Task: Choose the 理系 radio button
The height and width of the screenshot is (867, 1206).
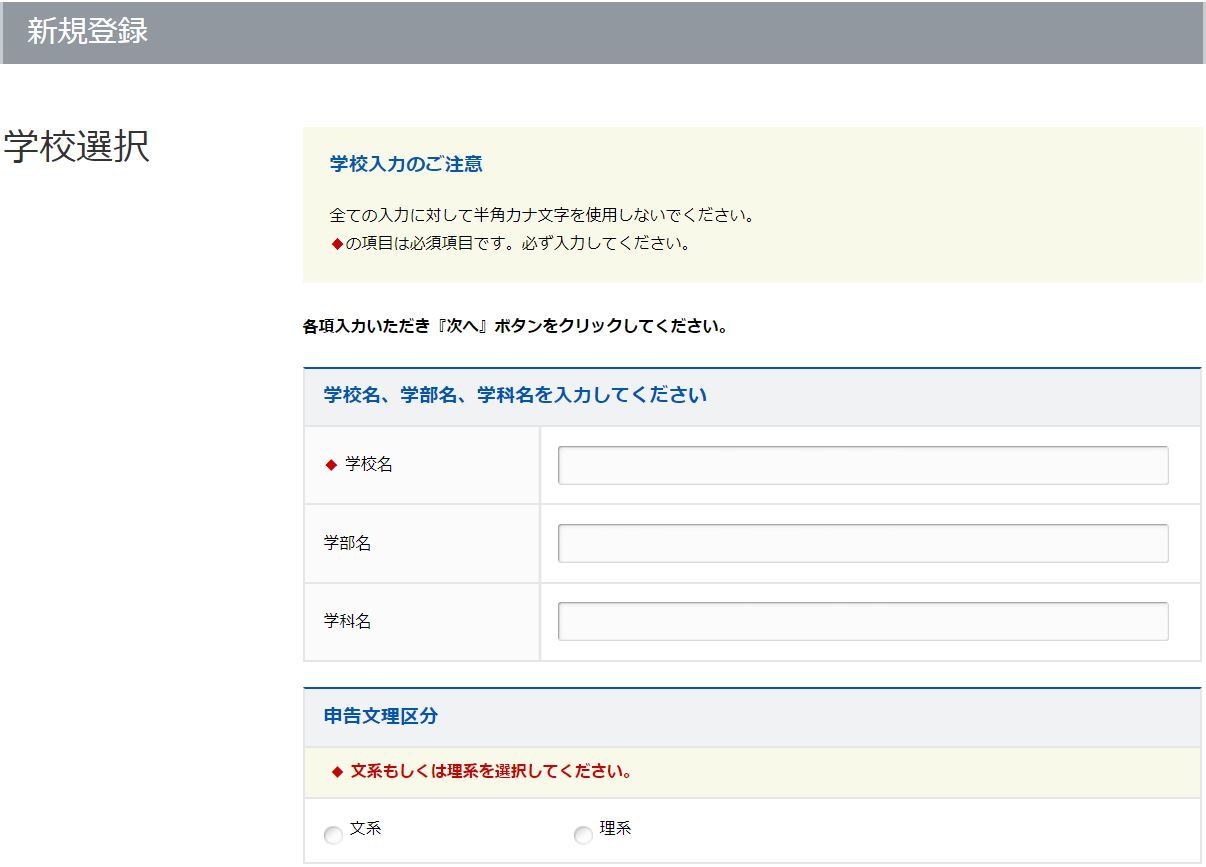Action: (x=583, y=835)
